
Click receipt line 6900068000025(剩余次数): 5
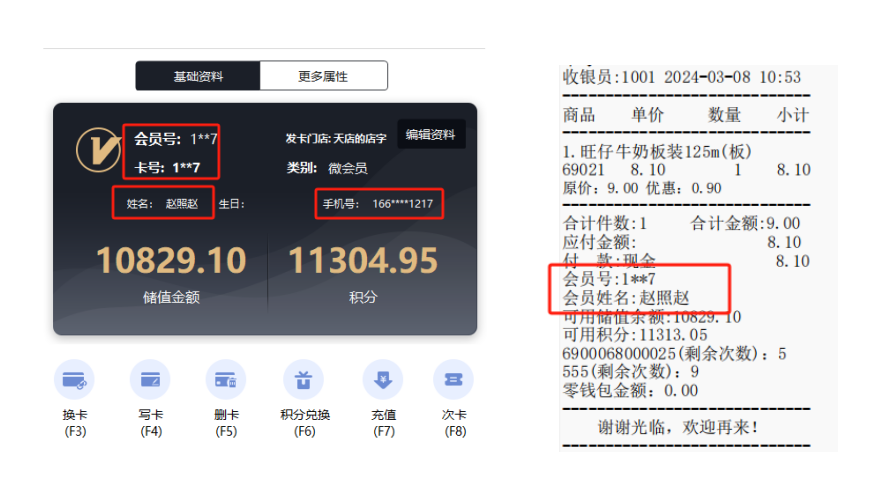pos(674,353)
